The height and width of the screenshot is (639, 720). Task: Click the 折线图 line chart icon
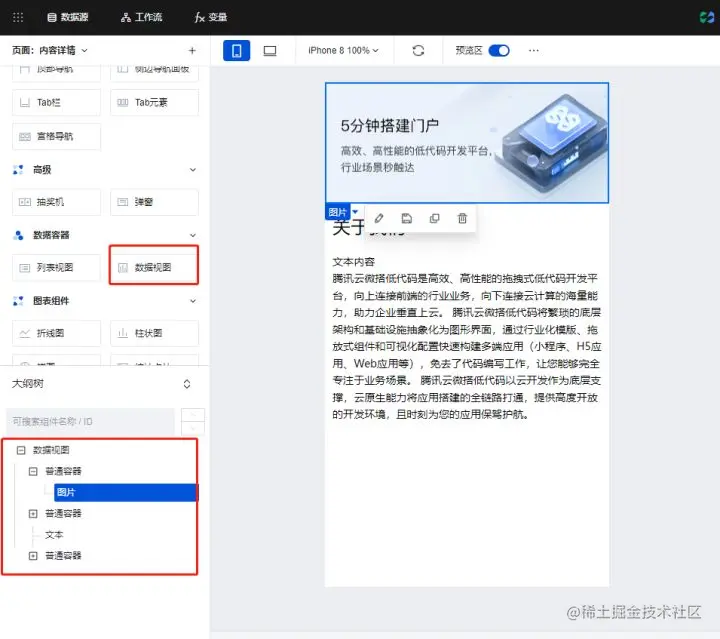click(x=25, y=333)
